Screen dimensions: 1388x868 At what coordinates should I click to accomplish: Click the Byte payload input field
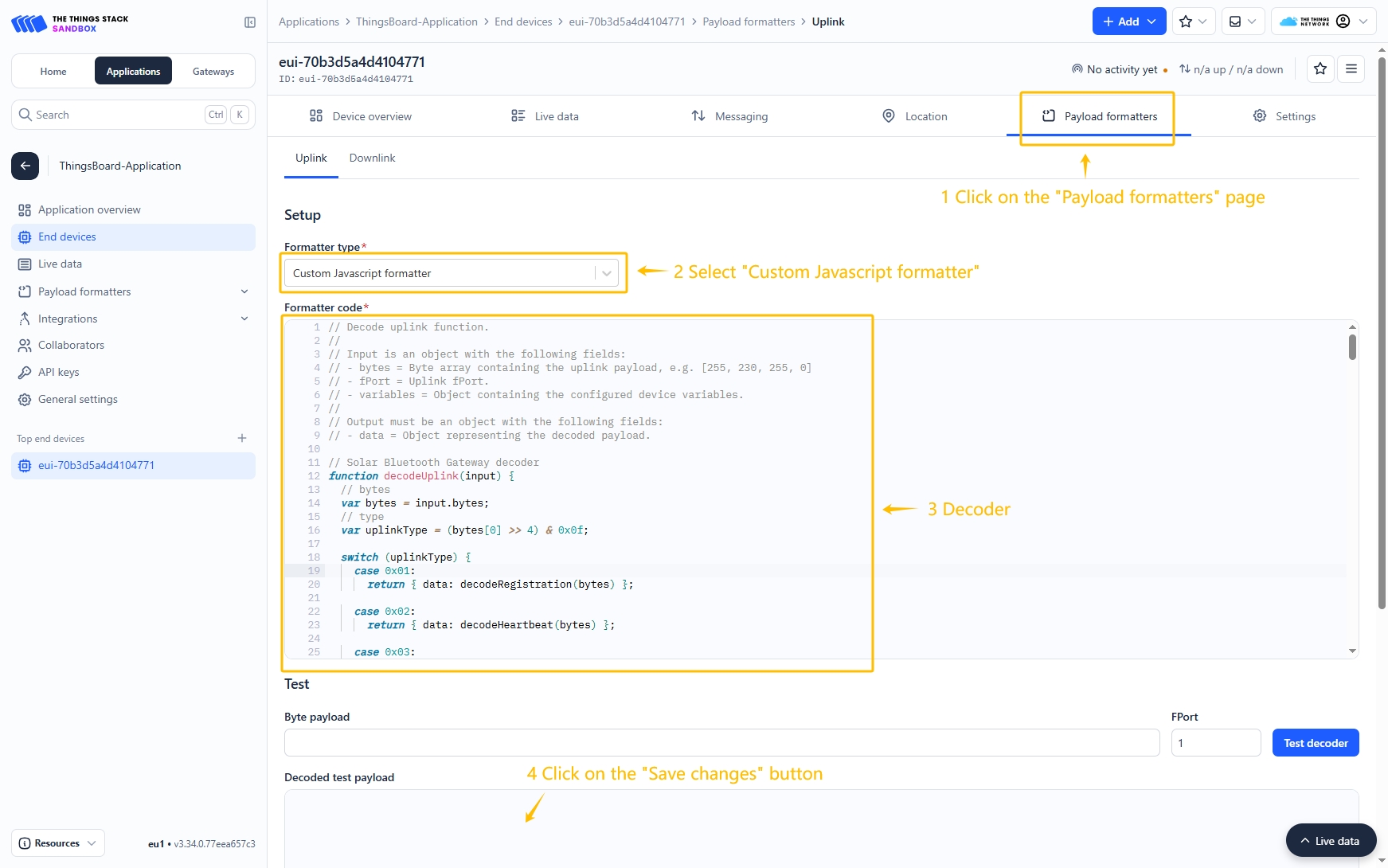point(721,743)
